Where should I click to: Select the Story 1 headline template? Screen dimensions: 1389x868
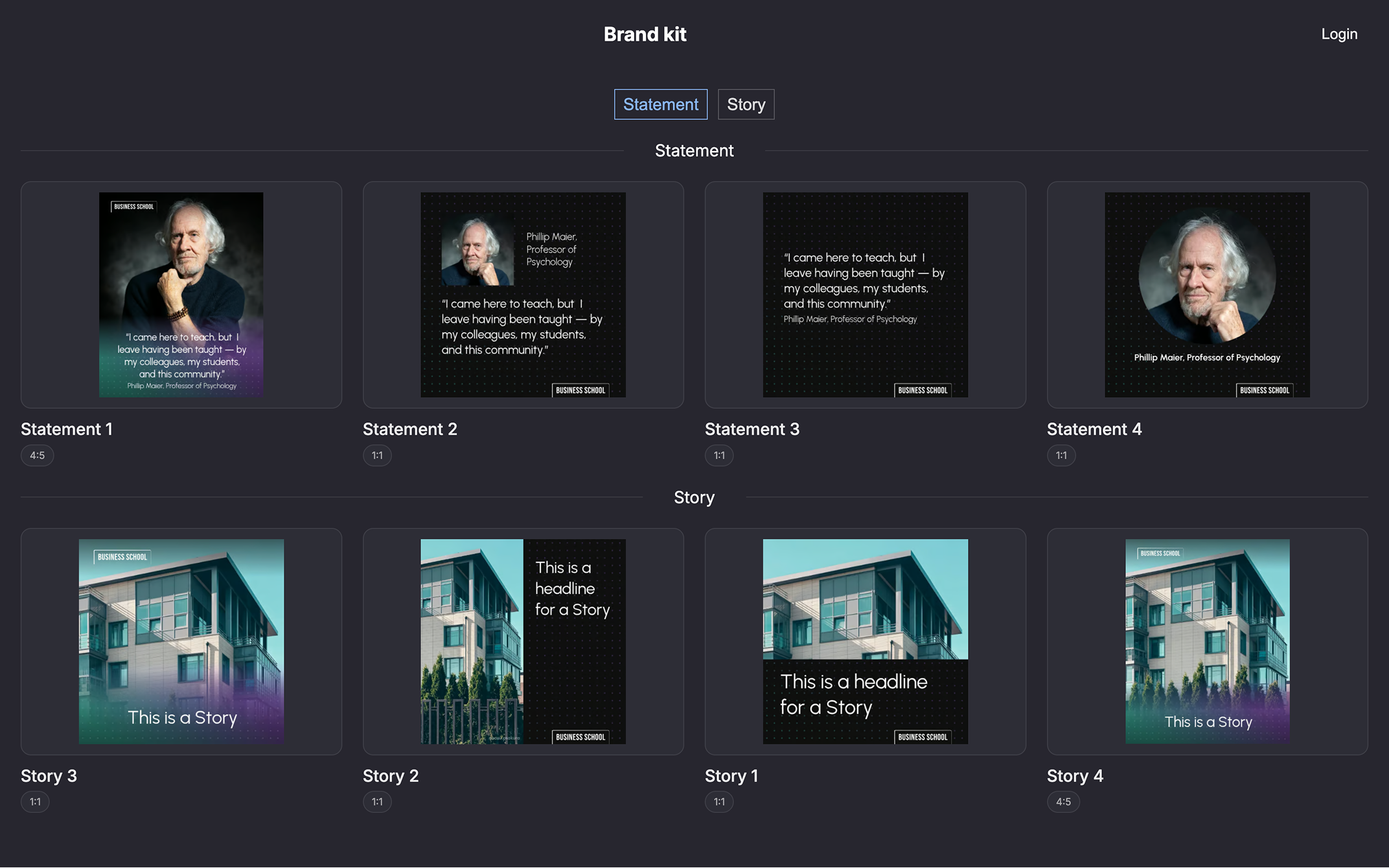tap(865, 641)
